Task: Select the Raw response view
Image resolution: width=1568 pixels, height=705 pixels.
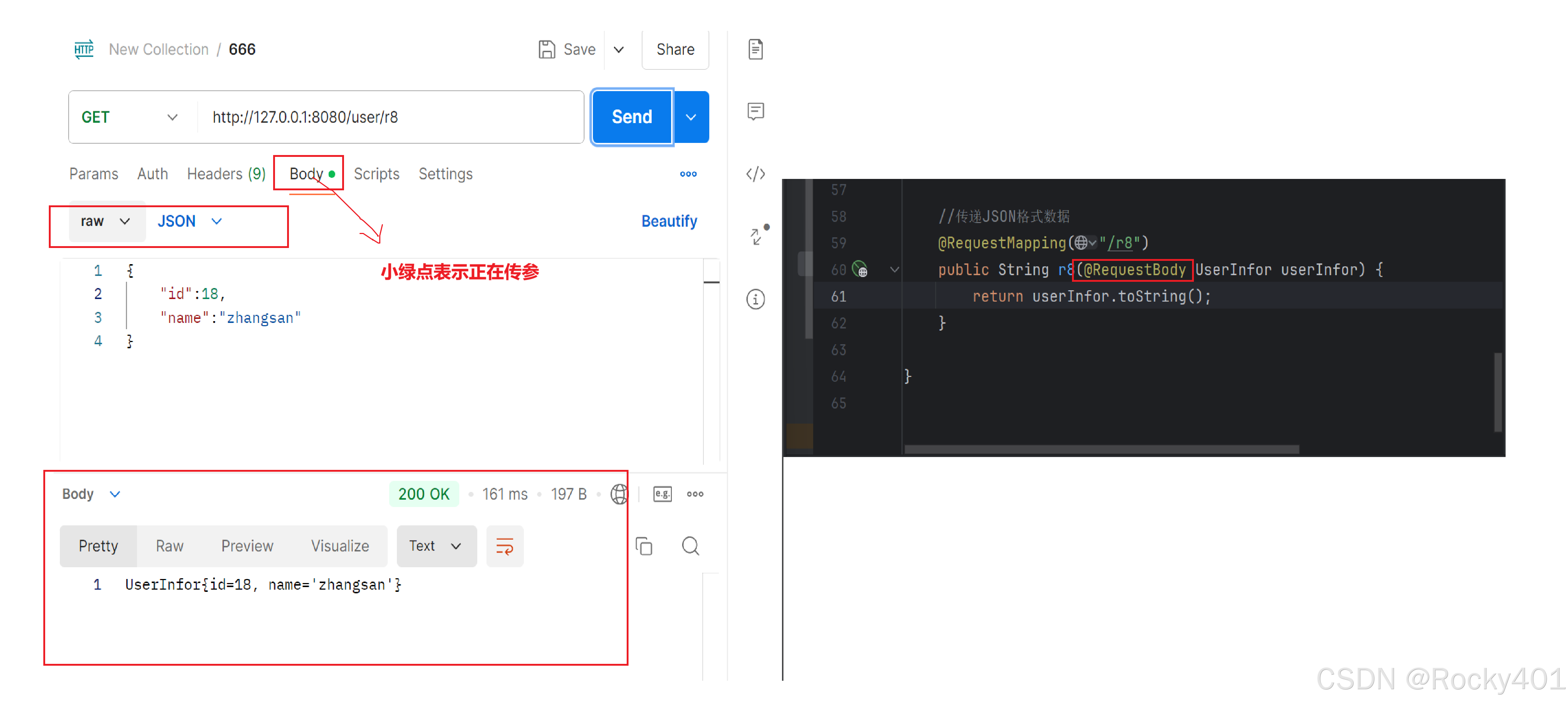Action: (x=169, y=546)
